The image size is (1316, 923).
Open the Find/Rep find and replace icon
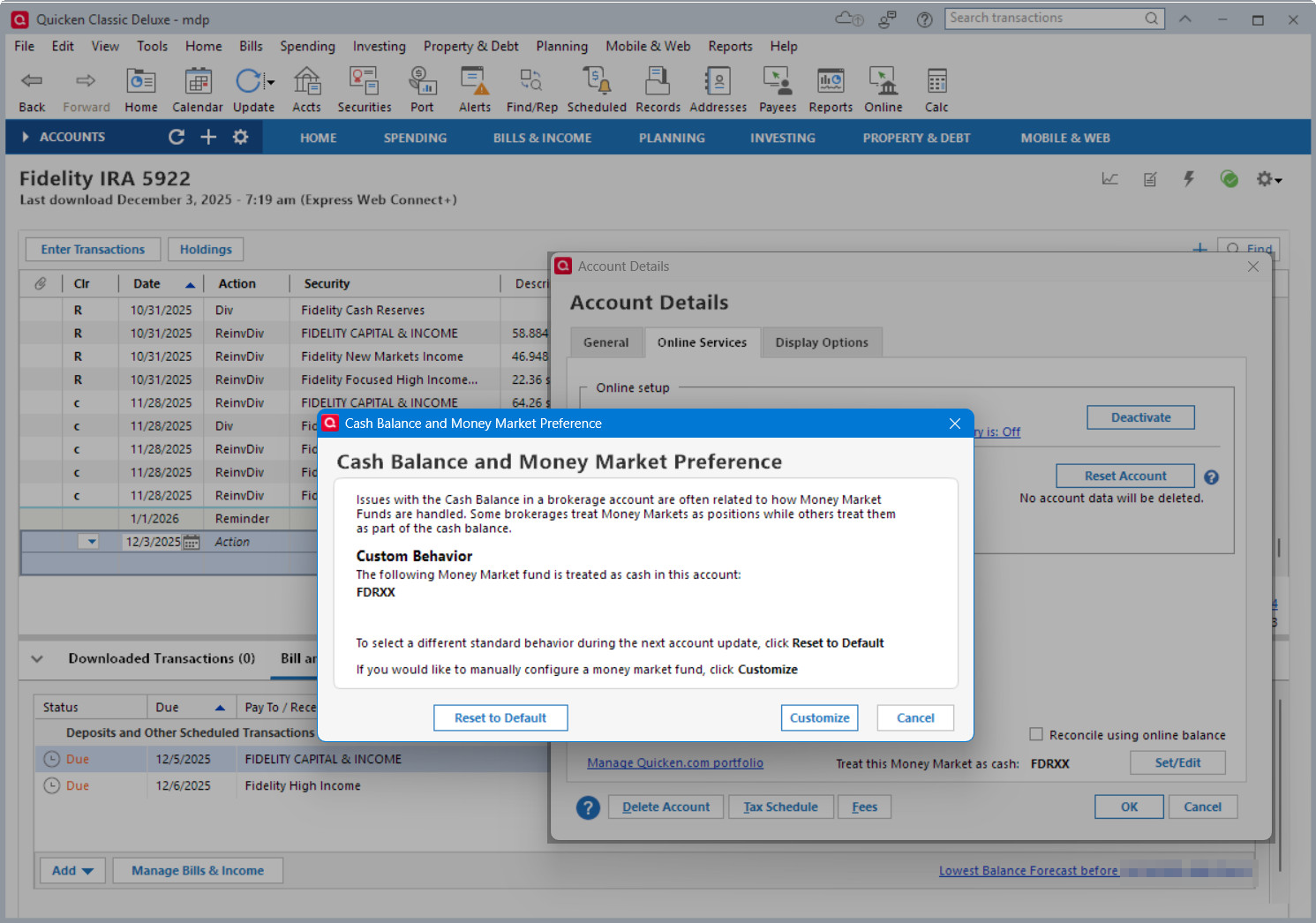pyautogui.click(x=531, y=81)
